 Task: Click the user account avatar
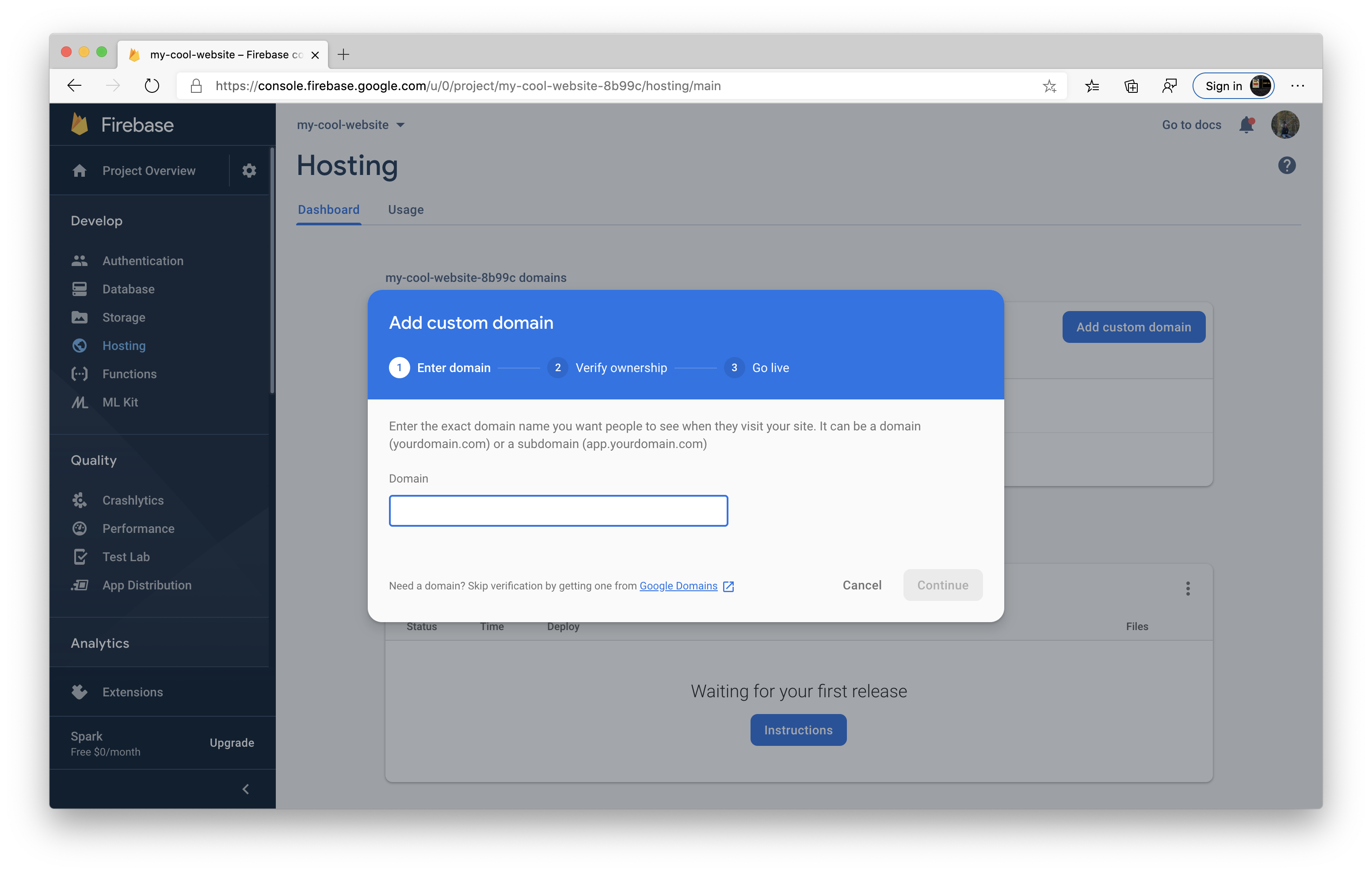[x=1285, y=125]
